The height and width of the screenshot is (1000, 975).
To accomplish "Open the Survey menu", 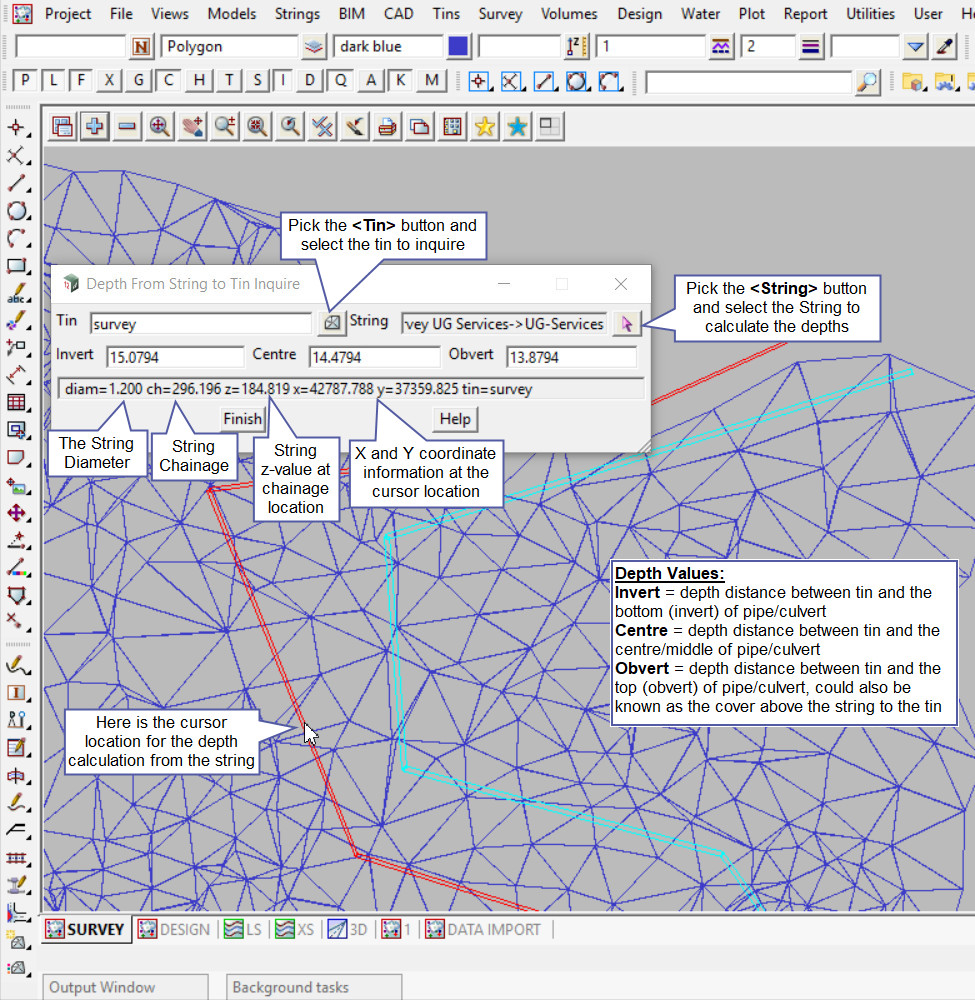I will pyautogui.click(x=500, y=14).
